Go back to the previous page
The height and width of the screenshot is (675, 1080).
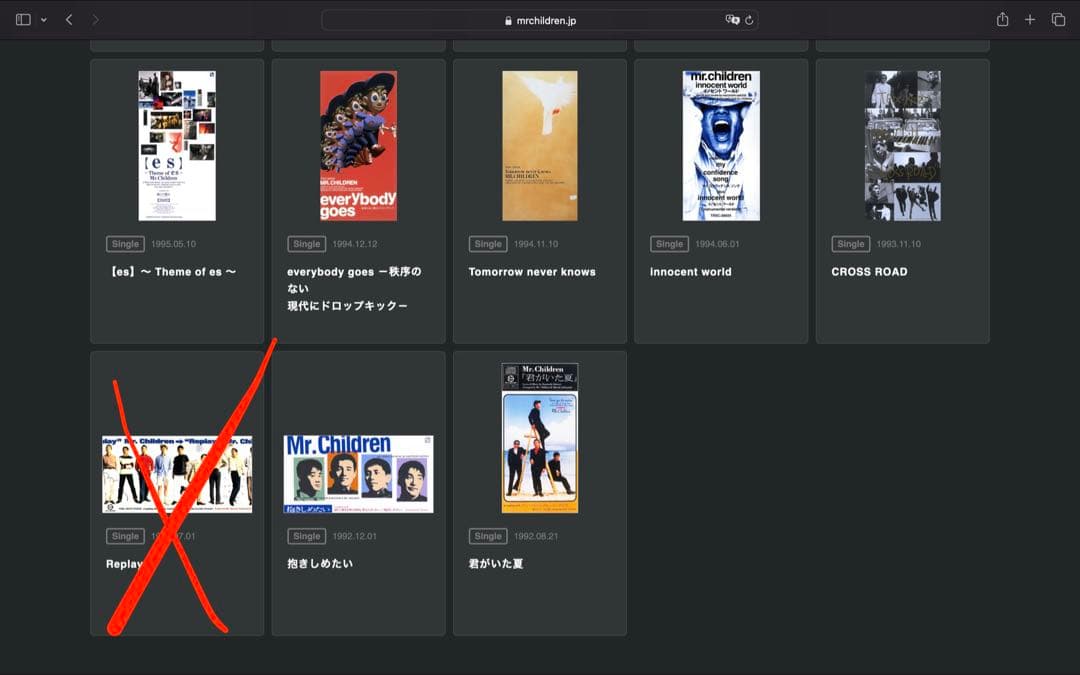[x=69, y=20]
